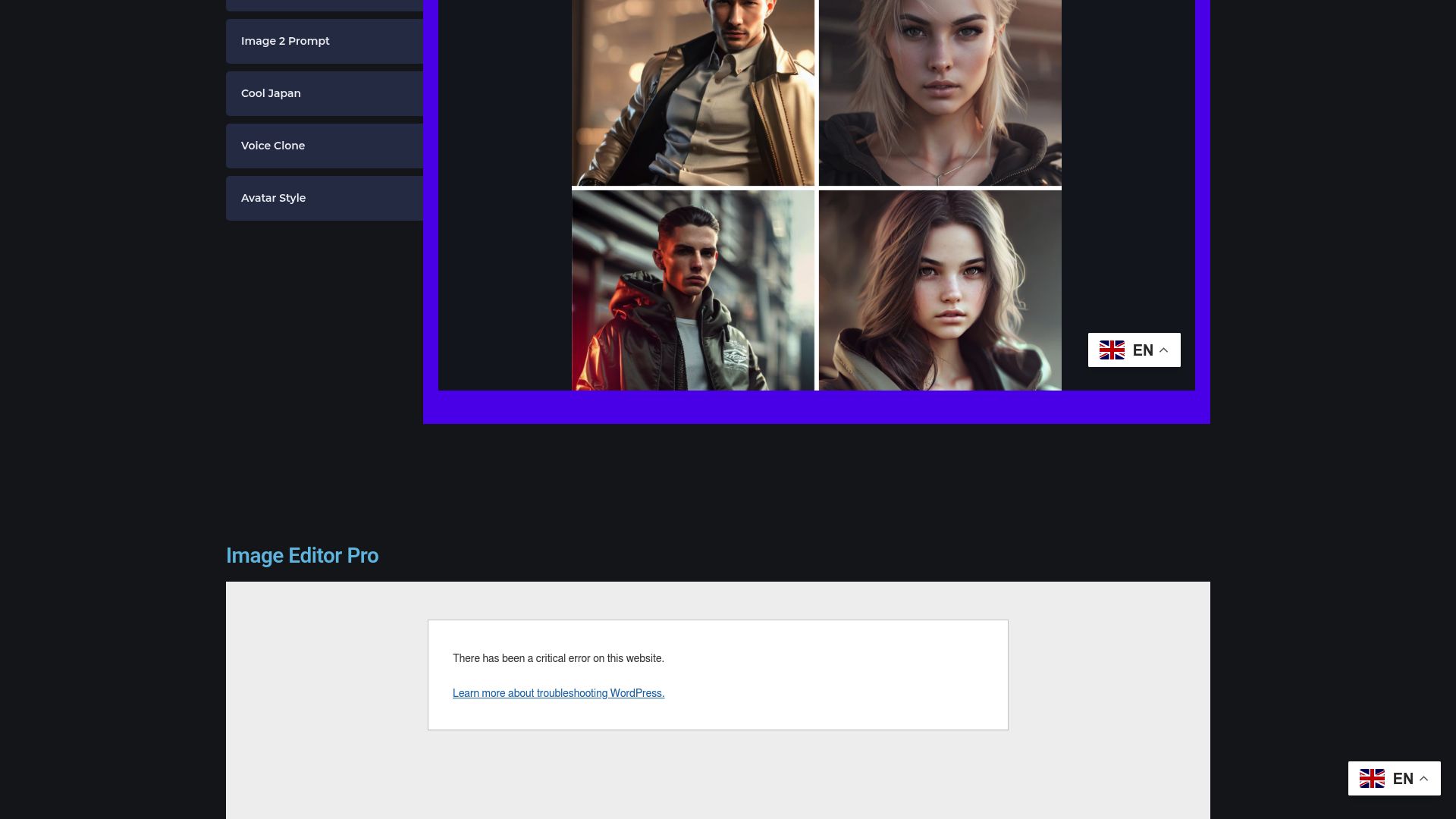Image resolution: width=1456 pixels, height=819 pixels.
Task: Click the generated portrait of the man in leather jacket
Action: click(x=693, y=91)
